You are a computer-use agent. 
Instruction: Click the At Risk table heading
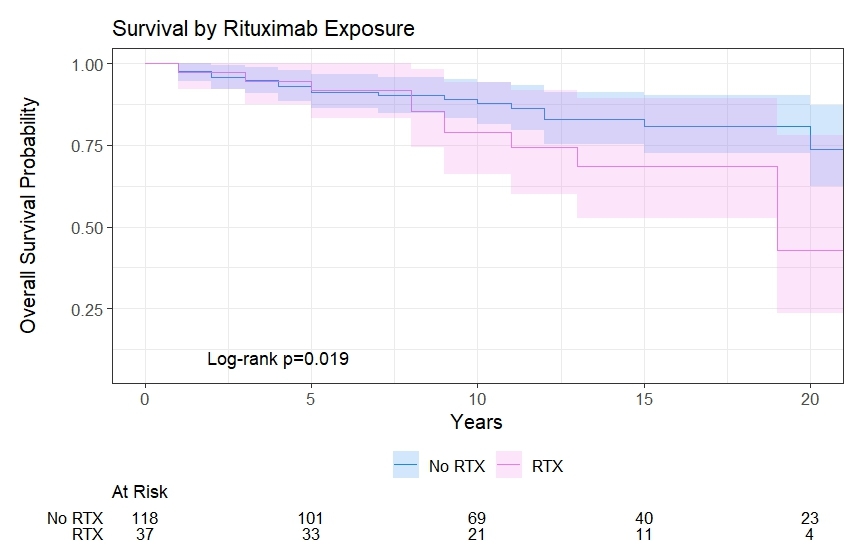click(139, 492)
